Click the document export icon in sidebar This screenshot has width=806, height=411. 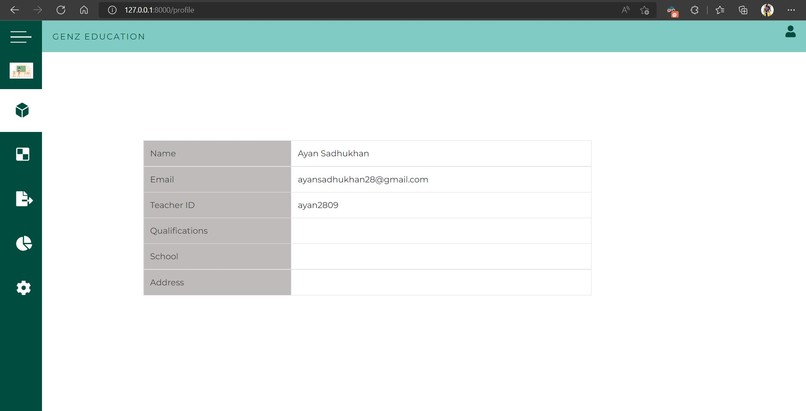click(x=24, y=198)
